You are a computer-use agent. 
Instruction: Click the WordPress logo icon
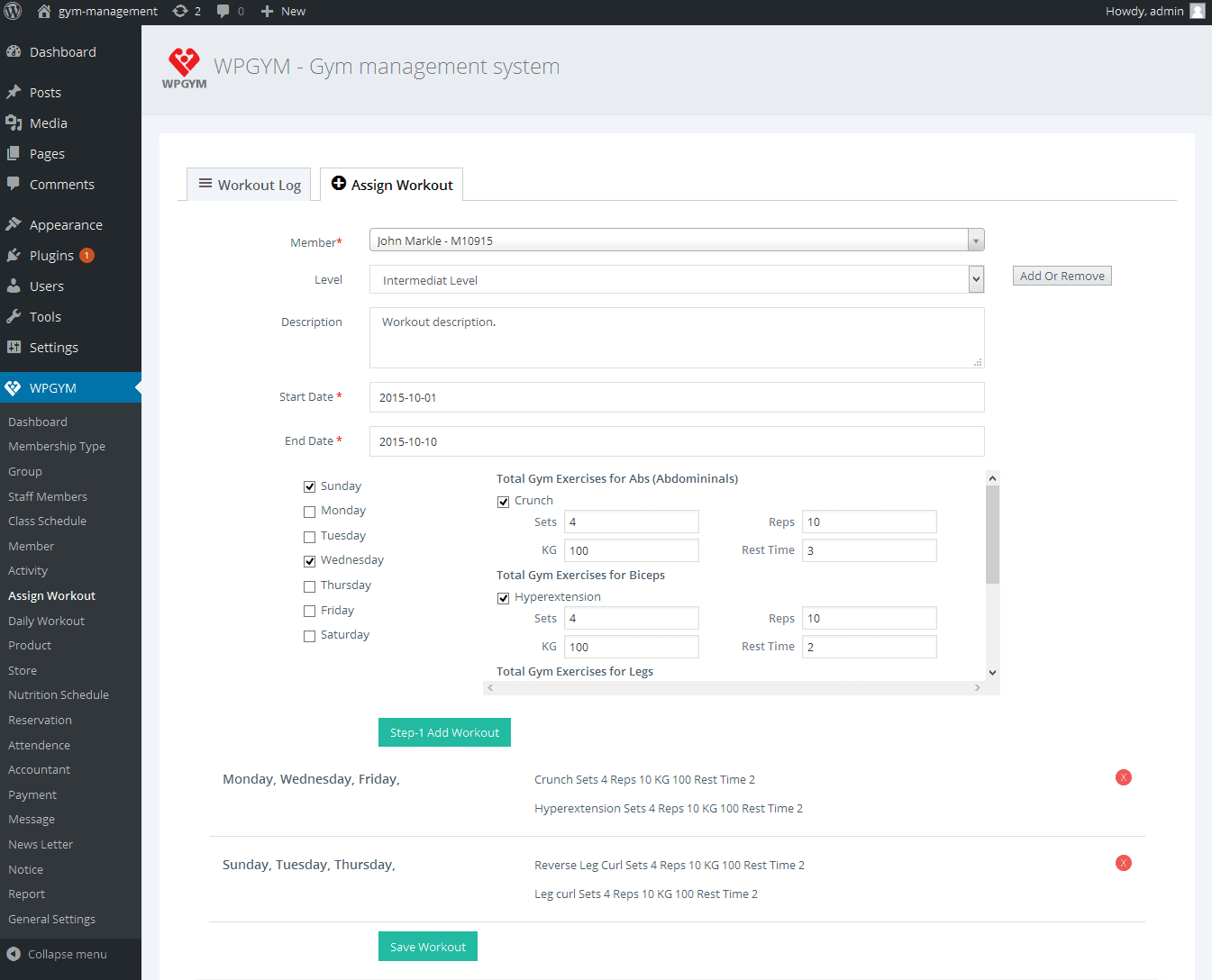pos(13,11)
